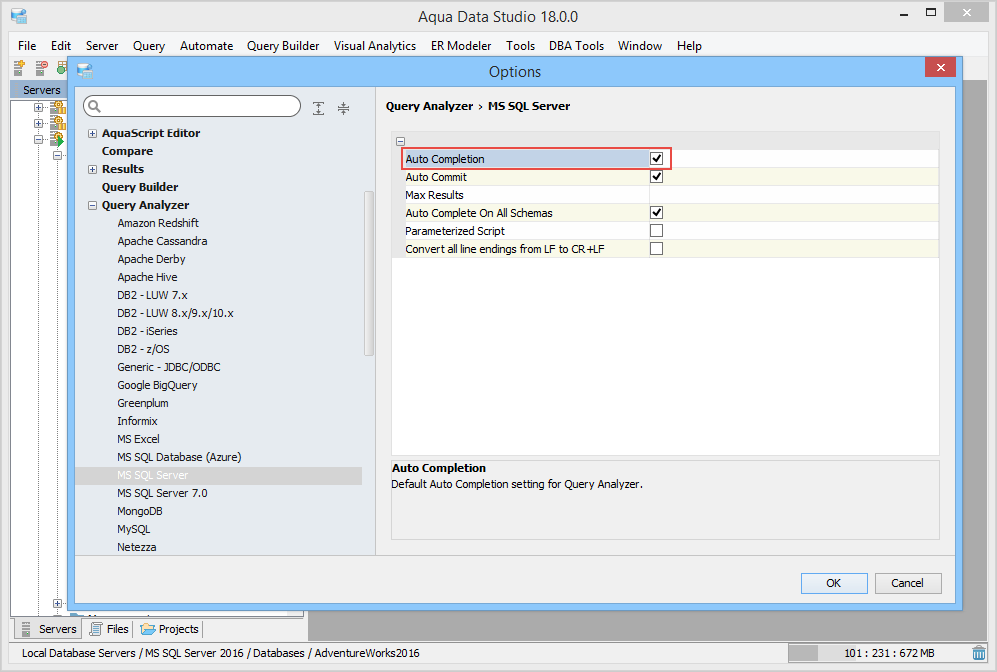
Task: Click the Projects tab folder icon
Action: 148,629
